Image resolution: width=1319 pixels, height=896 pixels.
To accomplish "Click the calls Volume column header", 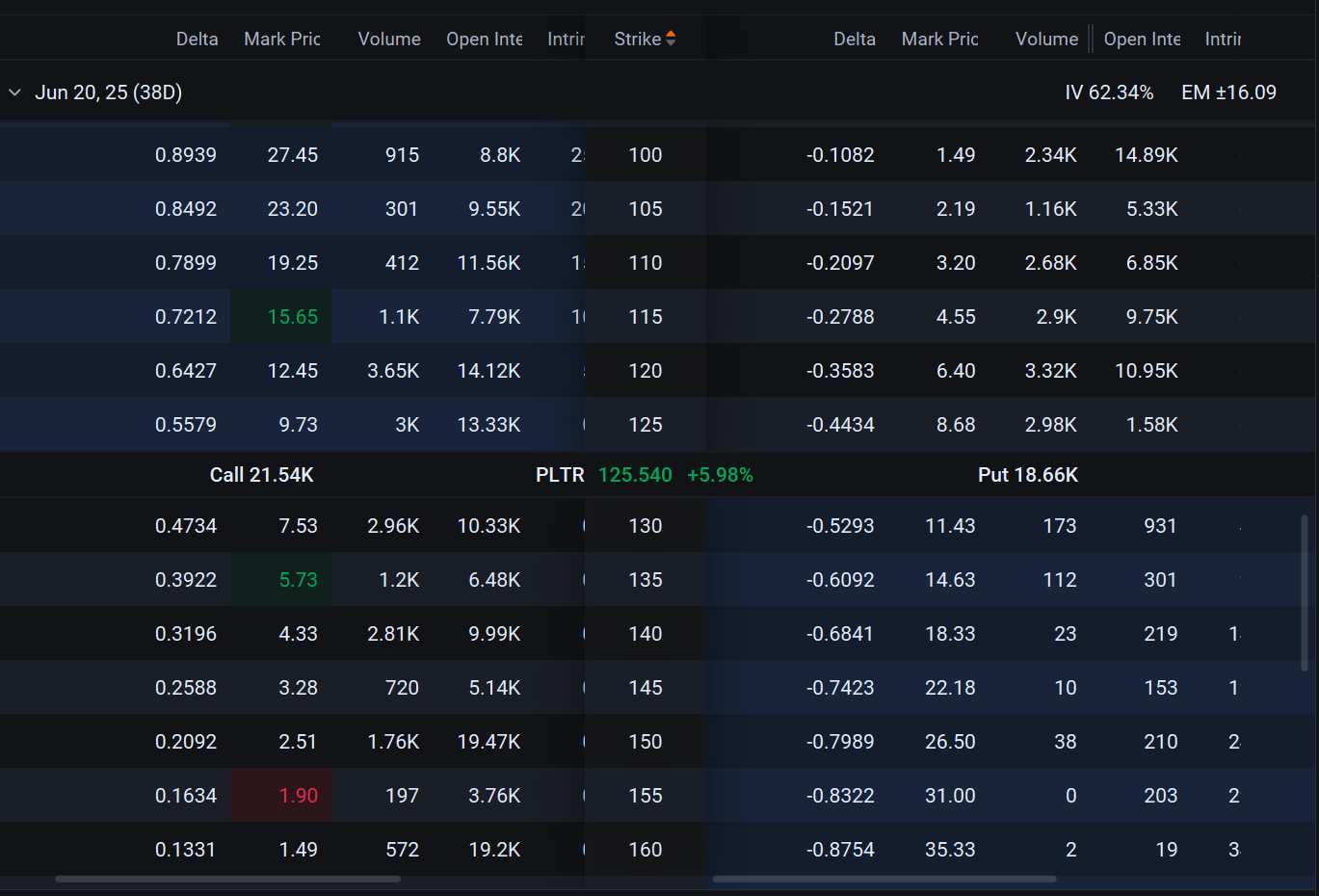I will tap(389, 39).
